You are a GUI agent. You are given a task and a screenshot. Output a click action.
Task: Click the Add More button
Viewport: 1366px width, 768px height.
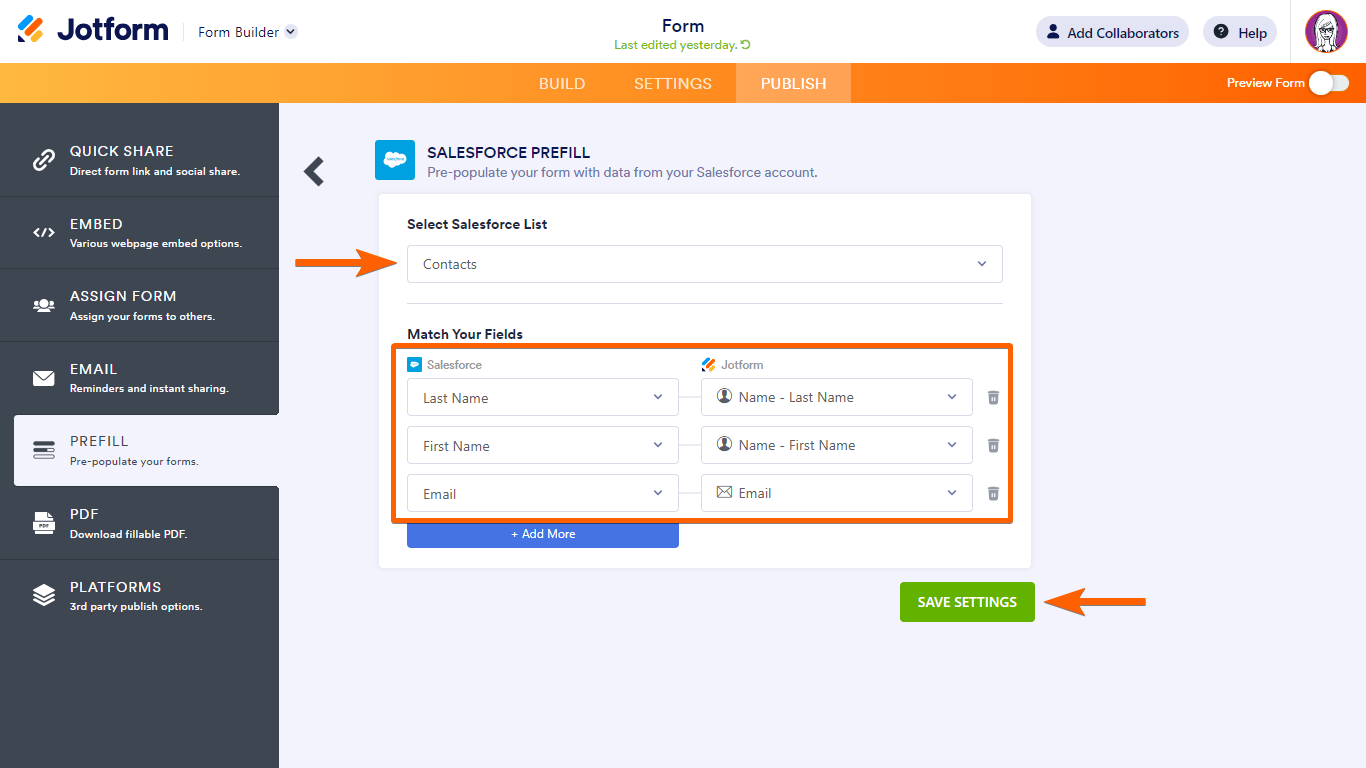[542, 534]
